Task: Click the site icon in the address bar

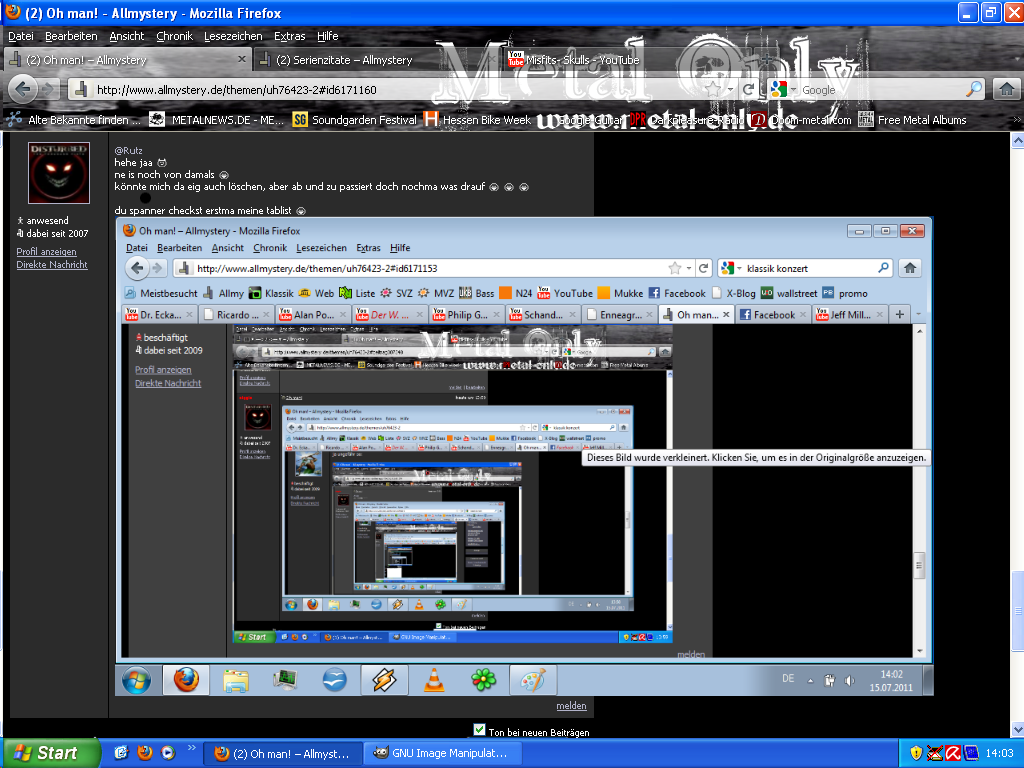Action: tap(81, 89)
